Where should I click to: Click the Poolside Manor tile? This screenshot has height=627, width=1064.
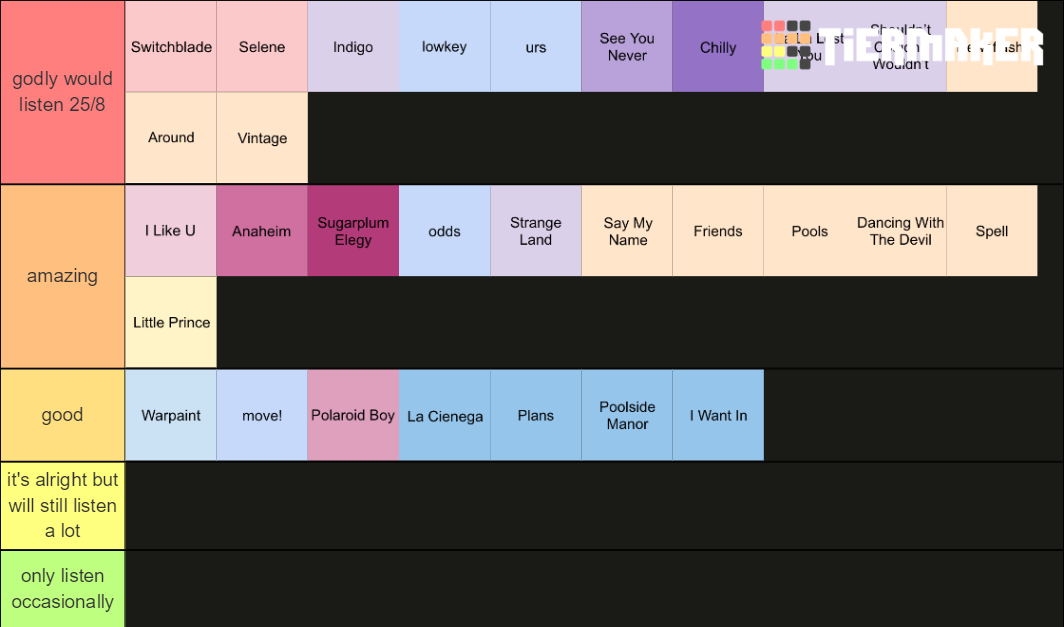click(x=627, y=415)
